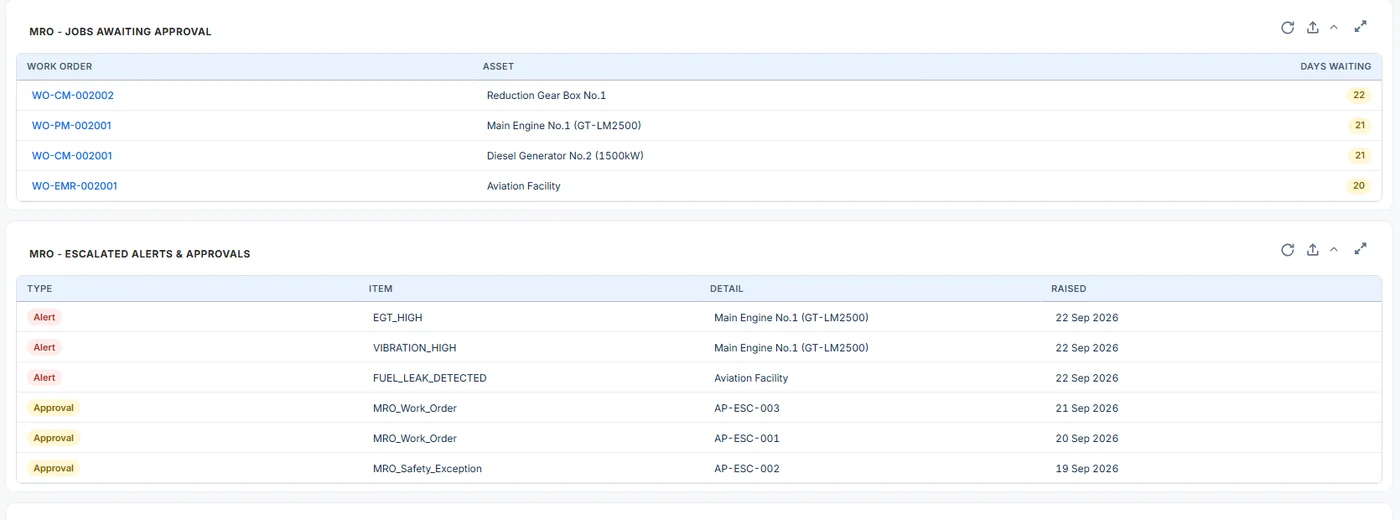Click the Alert badge for EGT_HIGH
This screenshot has height=520, width=1400.
(44, 318)
